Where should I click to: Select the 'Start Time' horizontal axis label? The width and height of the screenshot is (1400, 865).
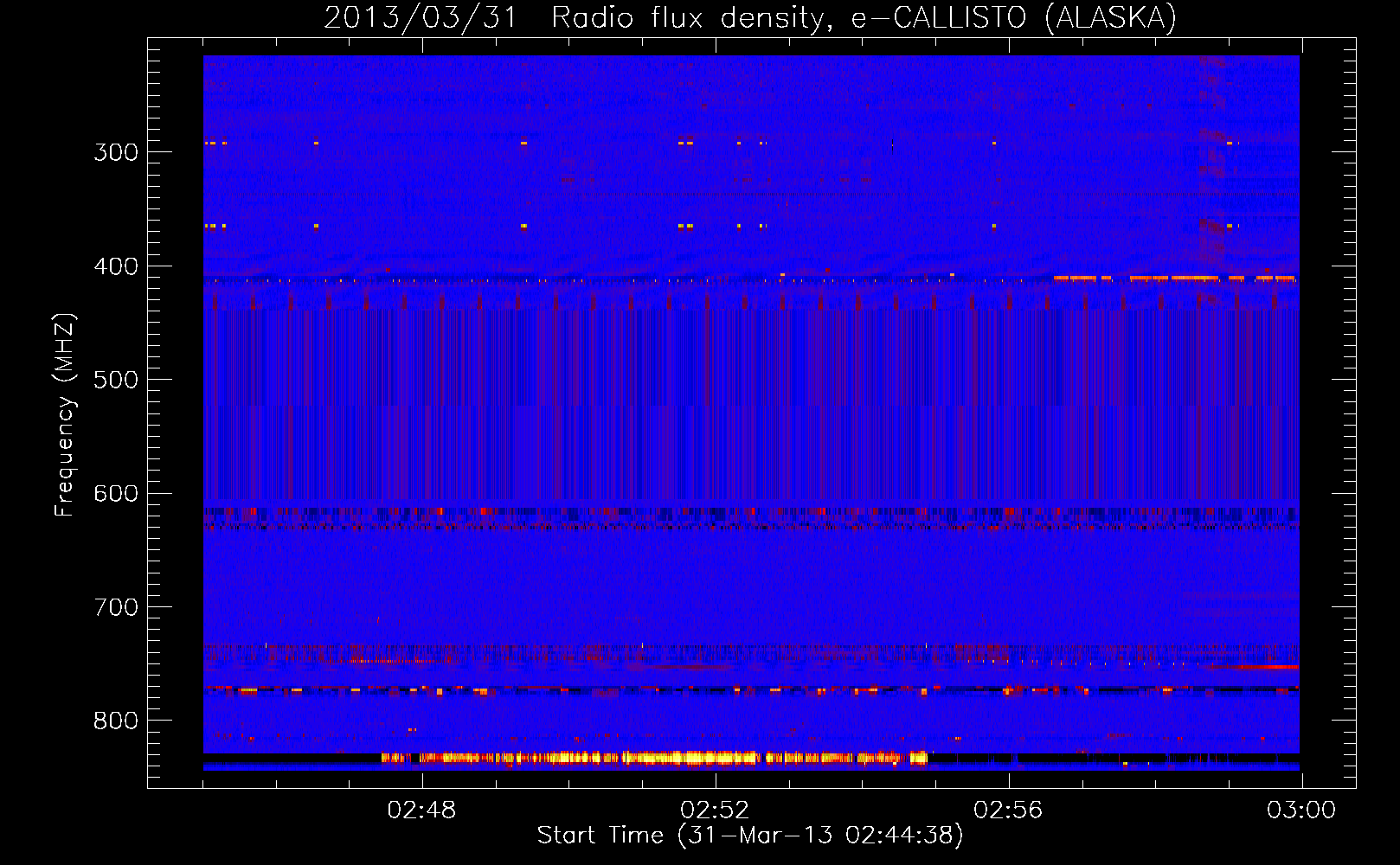[600, 835]
